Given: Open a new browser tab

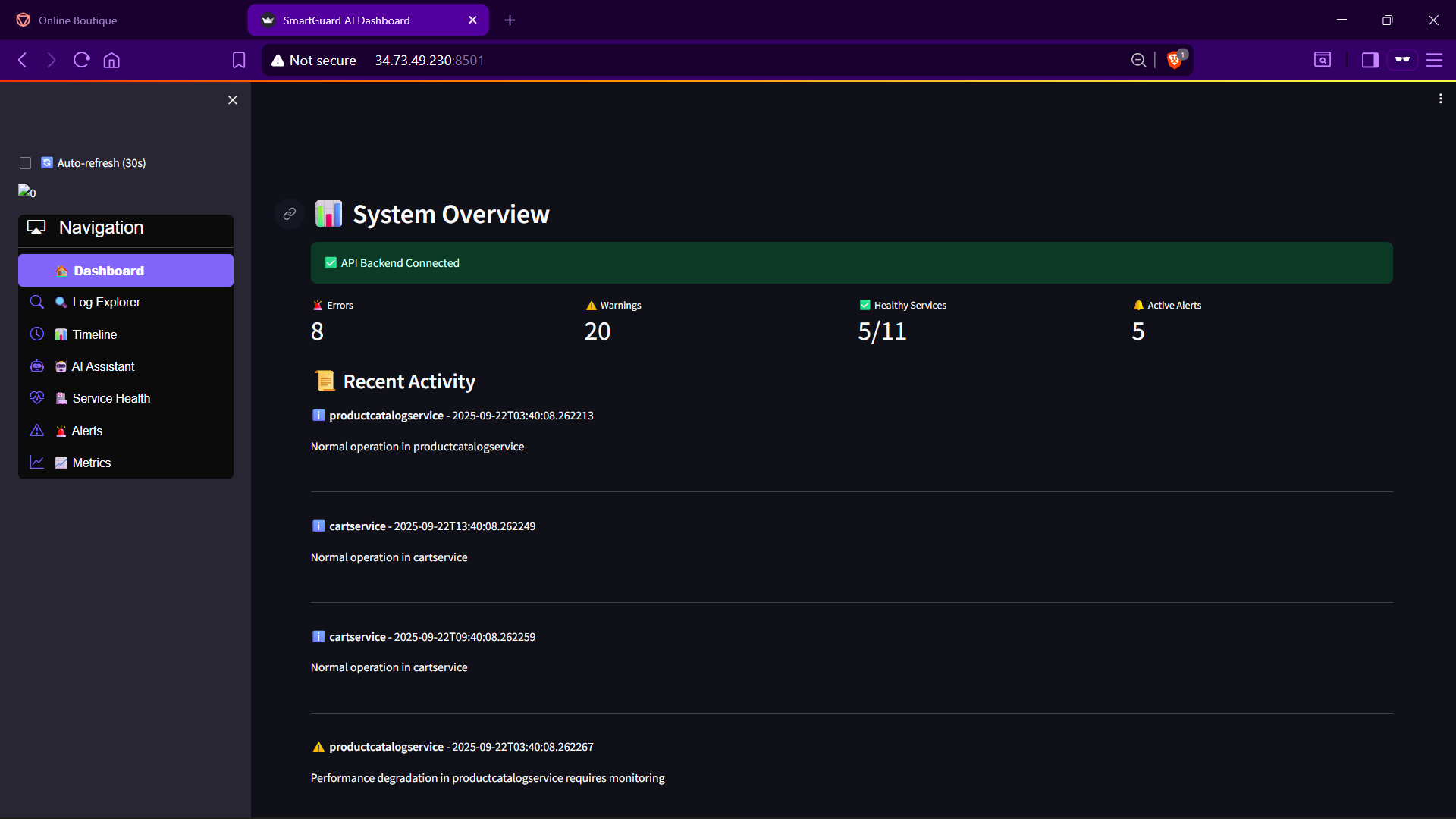Looking at the screenshot, I should tap(510, 20).
